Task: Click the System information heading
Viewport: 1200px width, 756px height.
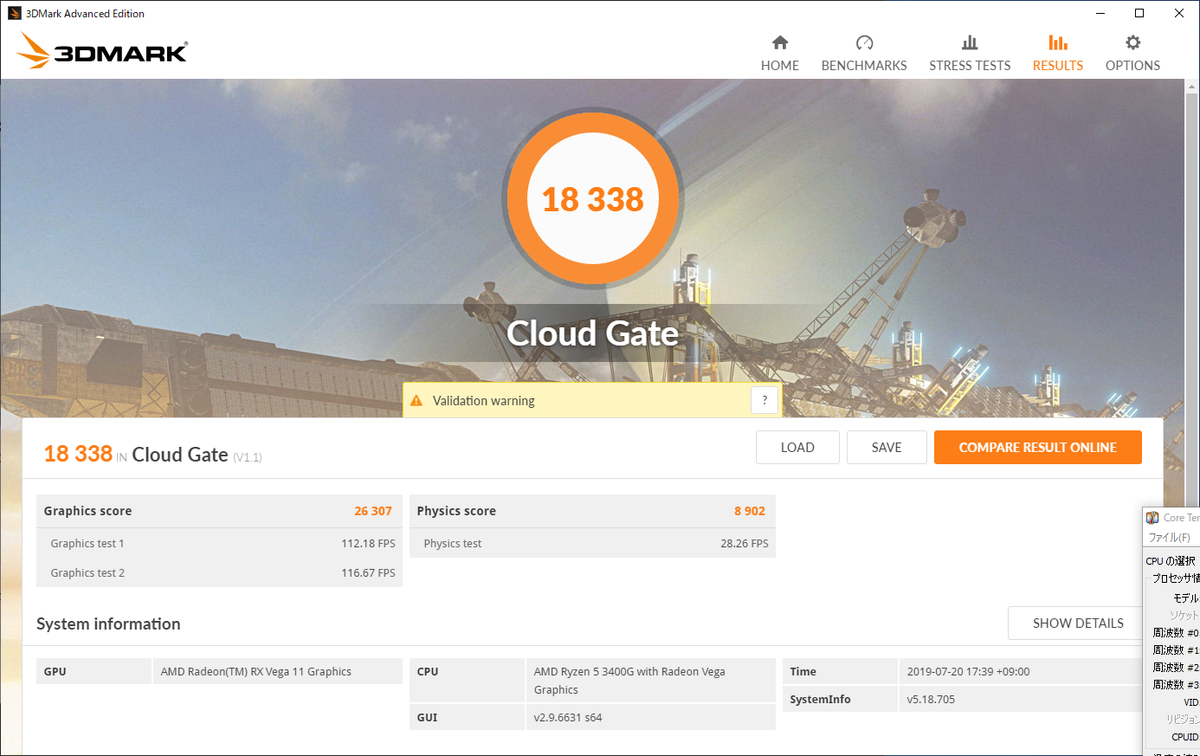Action: (x=109, y=624)
